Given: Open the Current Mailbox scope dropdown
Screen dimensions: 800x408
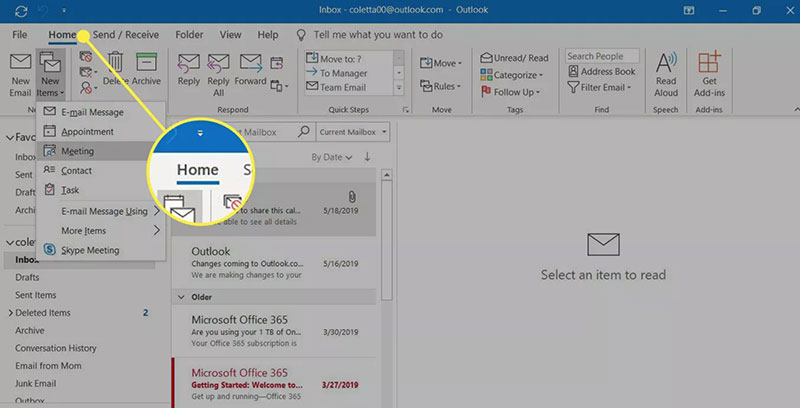Looking at the screenshot, I should [353, 132].
